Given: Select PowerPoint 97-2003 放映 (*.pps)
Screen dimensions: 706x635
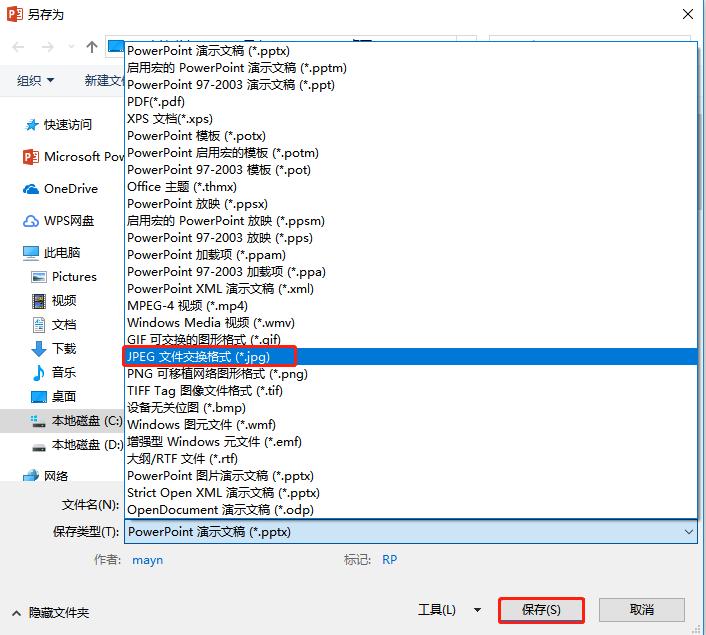Looking at the screenshot, I should [x=411, y=238].
